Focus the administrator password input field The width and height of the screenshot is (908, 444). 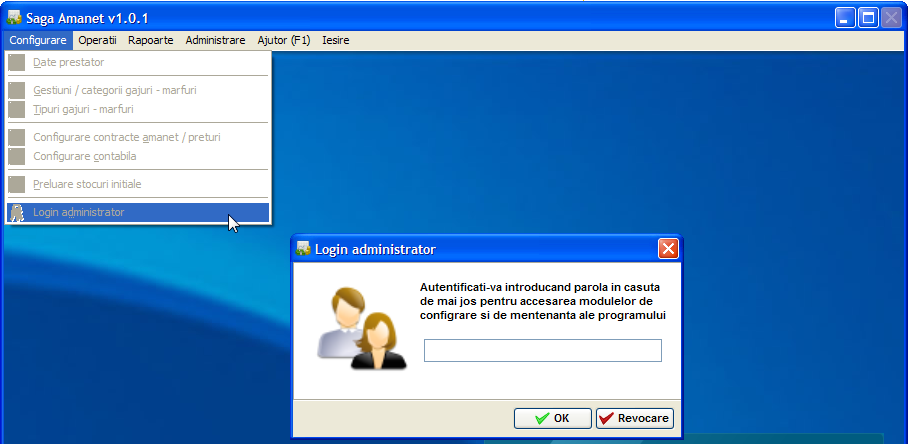coord(543,350)
